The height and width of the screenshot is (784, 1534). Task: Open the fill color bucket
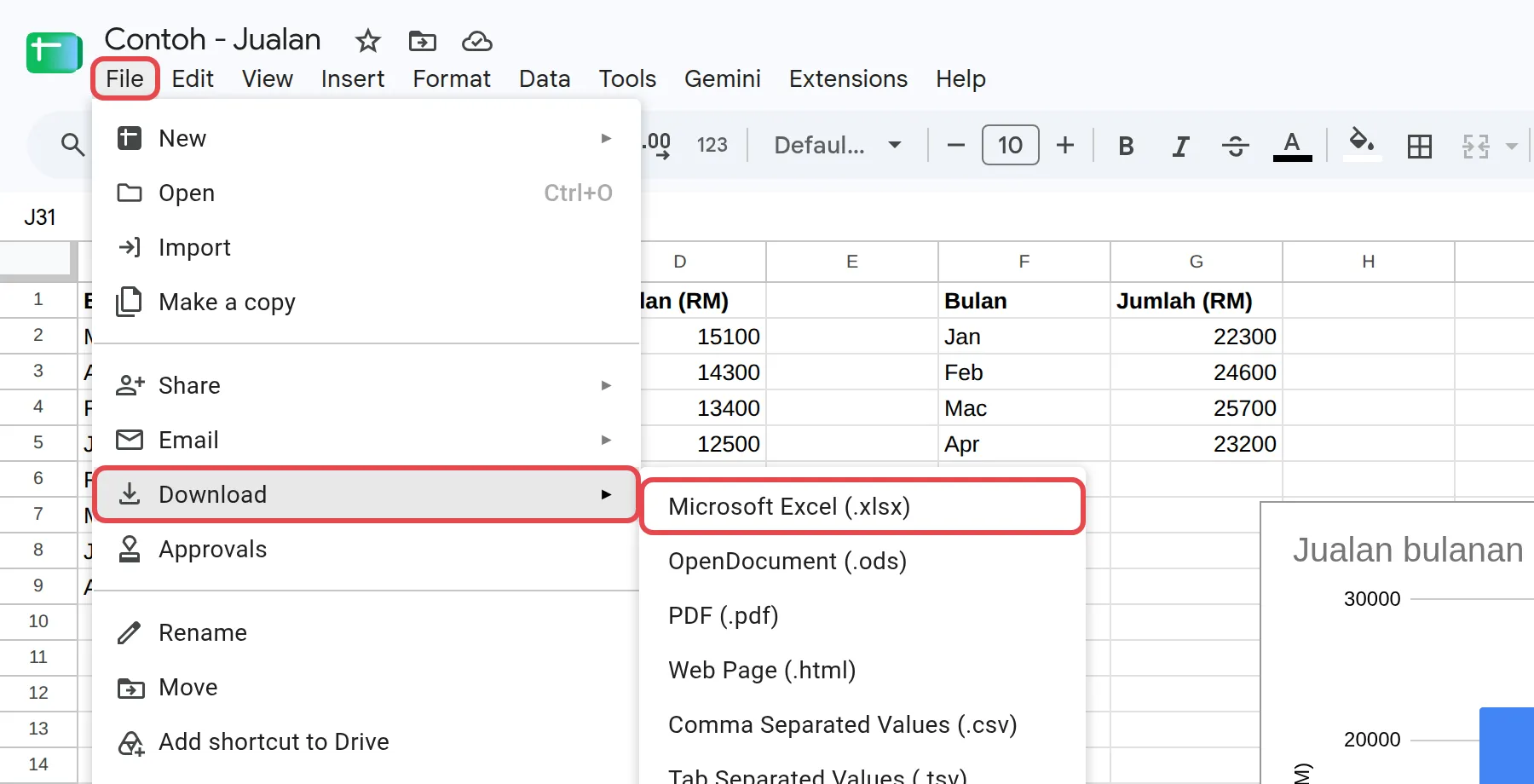pyautogui.click(x=1361, y=143)
